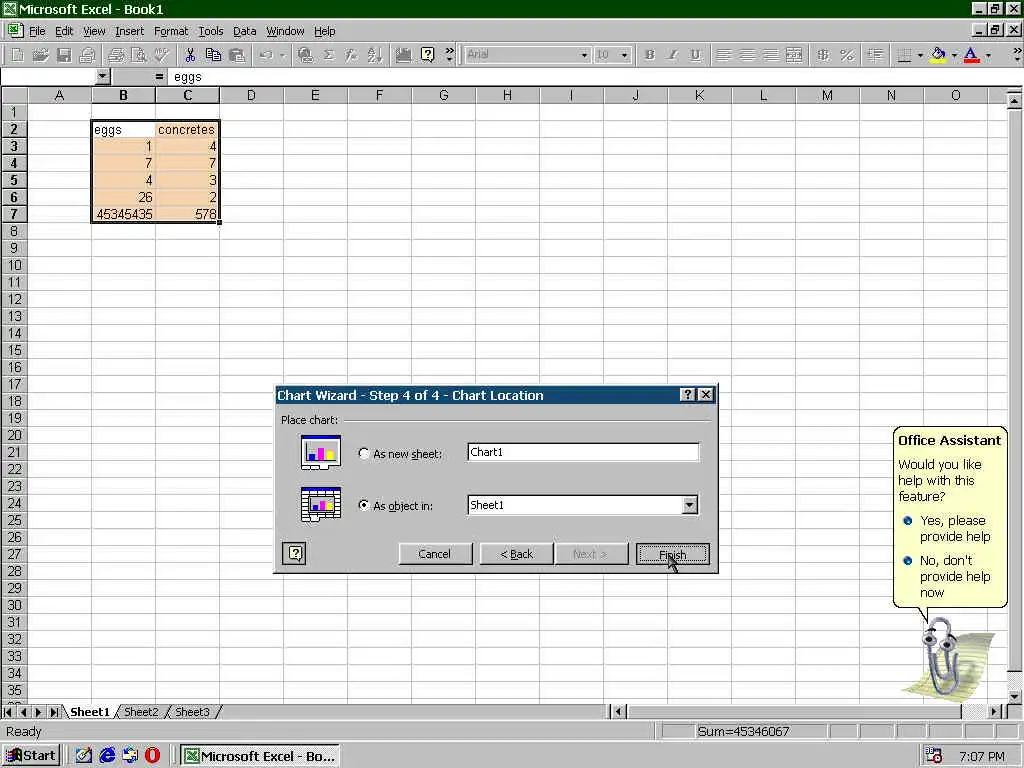
Task: Click the Sort Ascending icon
Action: point(375,56)
